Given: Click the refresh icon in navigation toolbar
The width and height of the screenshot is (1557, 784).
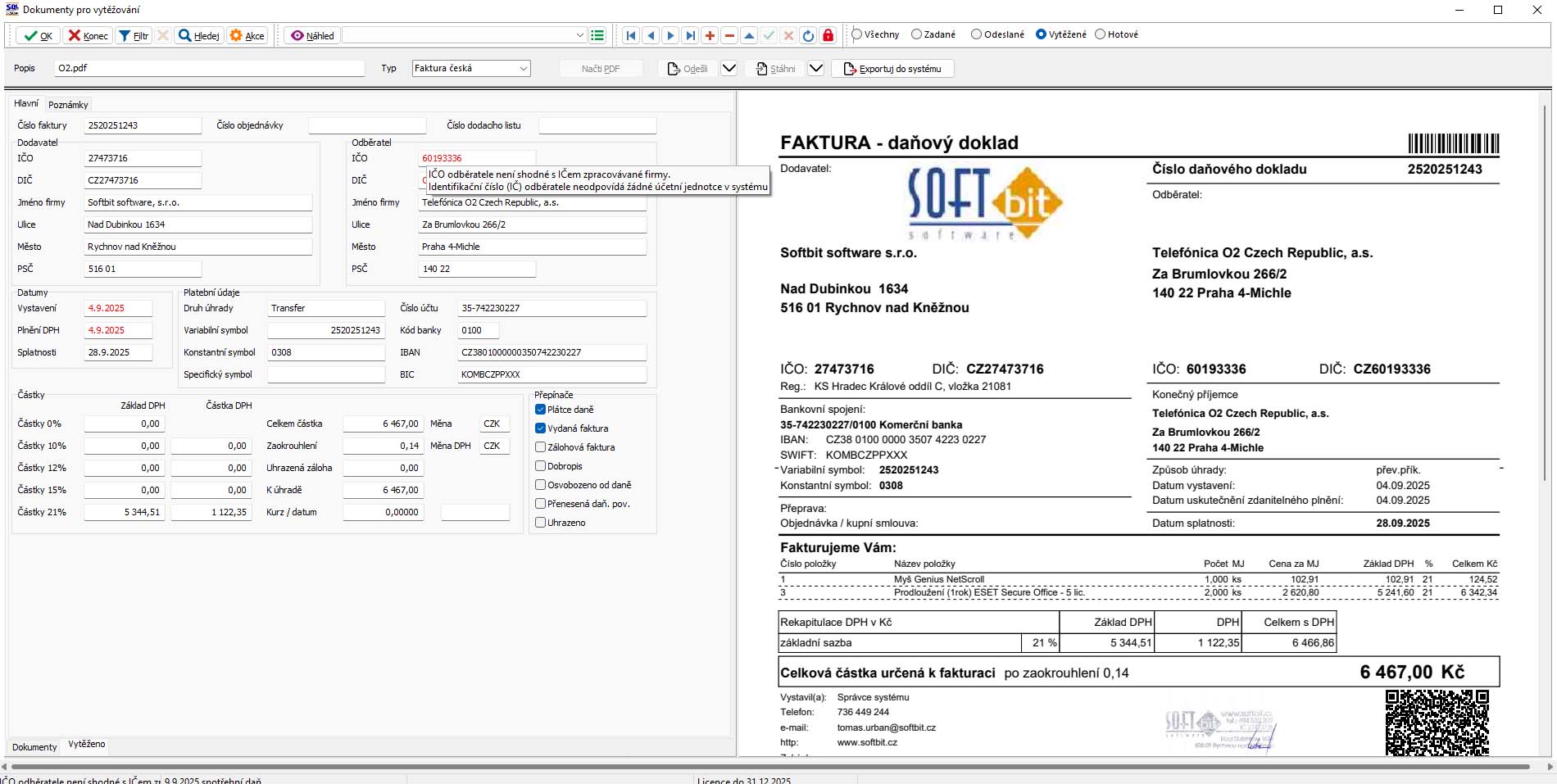Looking at the screenshot, I should point(808,35).
